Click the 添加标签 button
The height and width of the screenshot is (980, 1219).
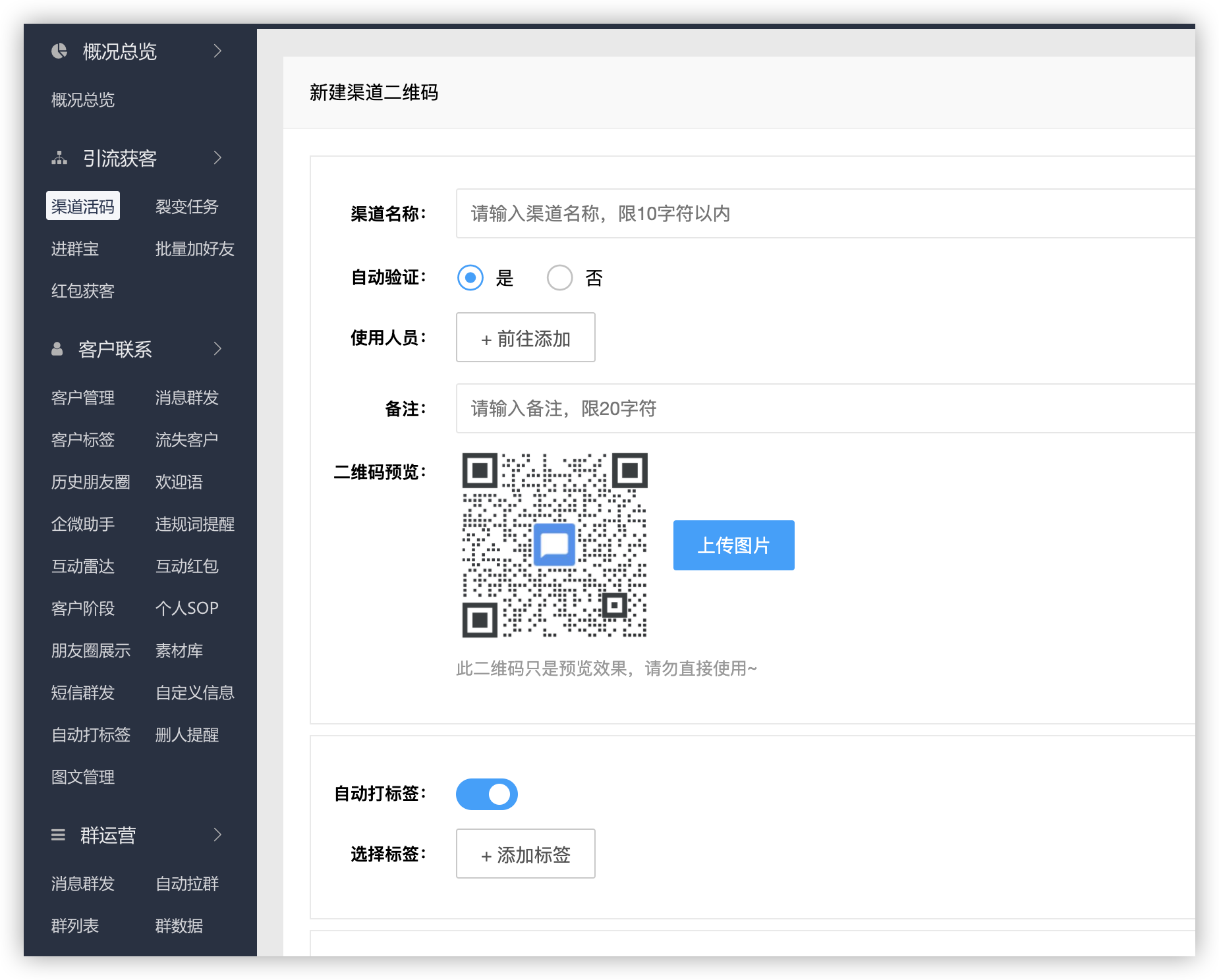526,854
